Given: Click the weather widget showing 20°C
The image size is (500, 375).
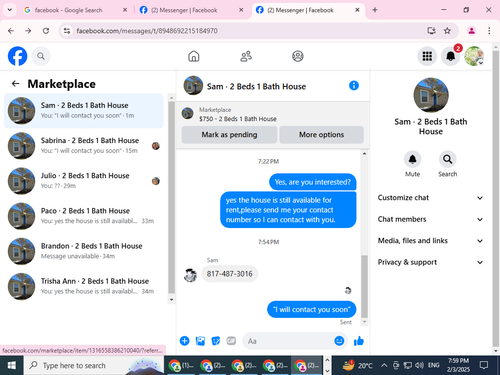Looking at the screenshot, I should [357, 365].
